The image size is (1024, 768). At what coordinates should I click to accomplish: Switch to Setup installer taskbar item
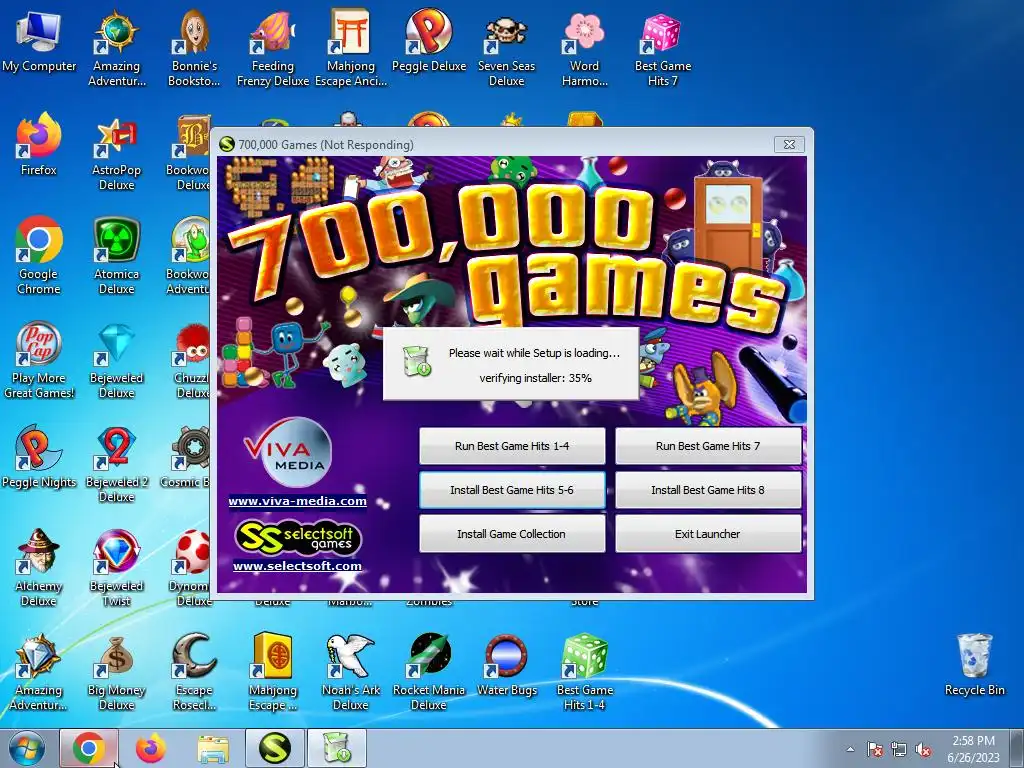point(337,748)
